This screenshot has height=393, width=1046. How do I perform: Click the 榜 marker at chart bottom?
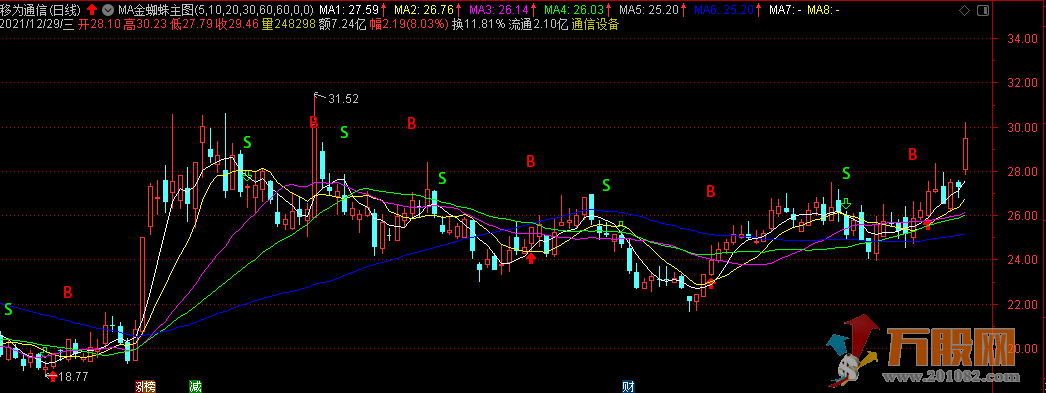[x=148, y=386]
